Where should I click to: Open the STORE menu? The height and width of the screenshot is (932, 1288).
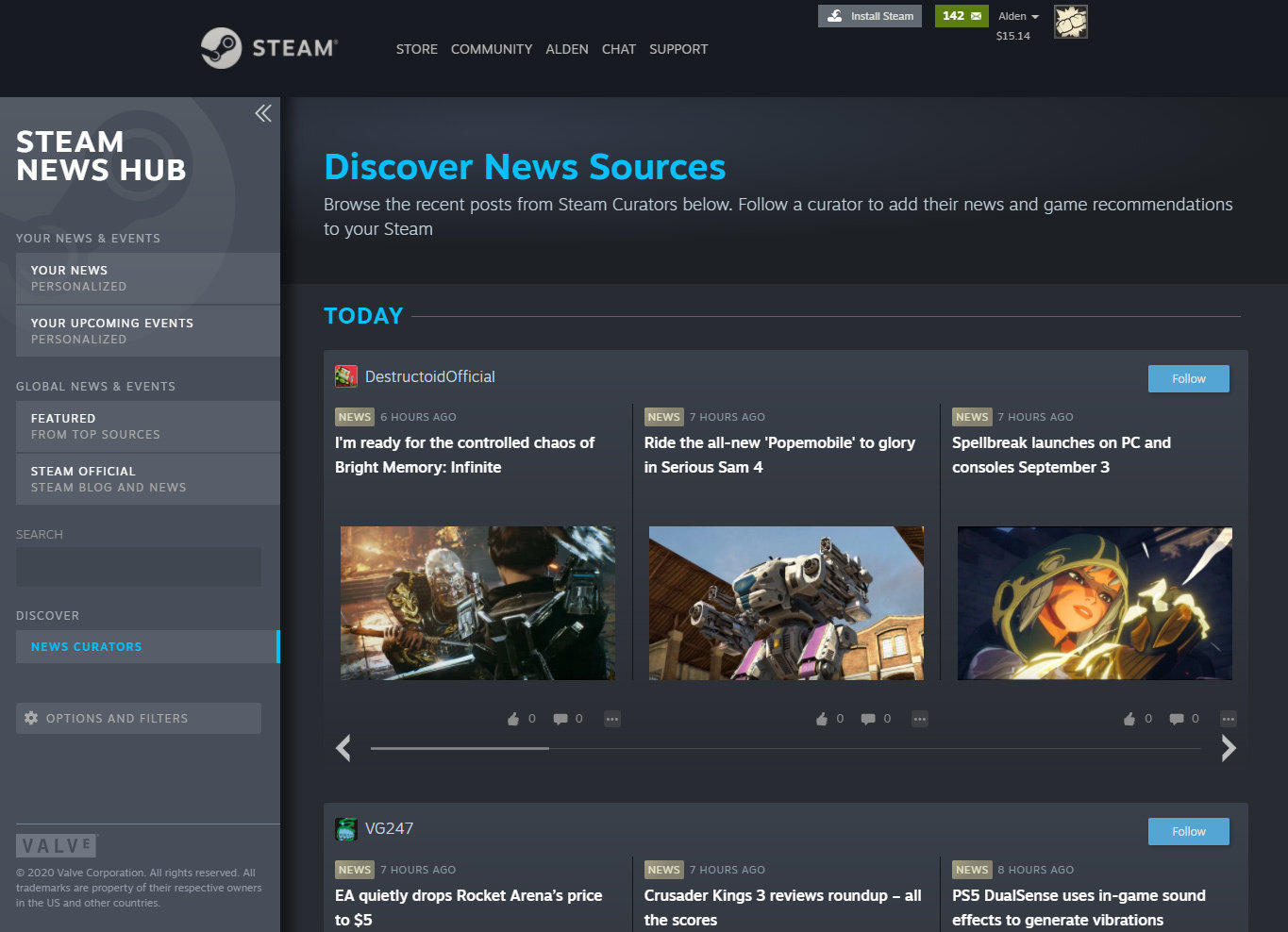coord(416,49)
